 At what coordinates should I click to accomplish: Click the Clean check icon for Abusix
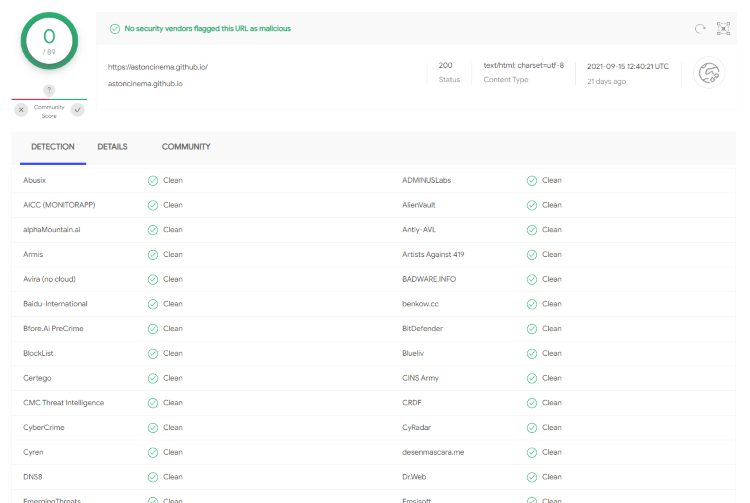click(153, 181)
